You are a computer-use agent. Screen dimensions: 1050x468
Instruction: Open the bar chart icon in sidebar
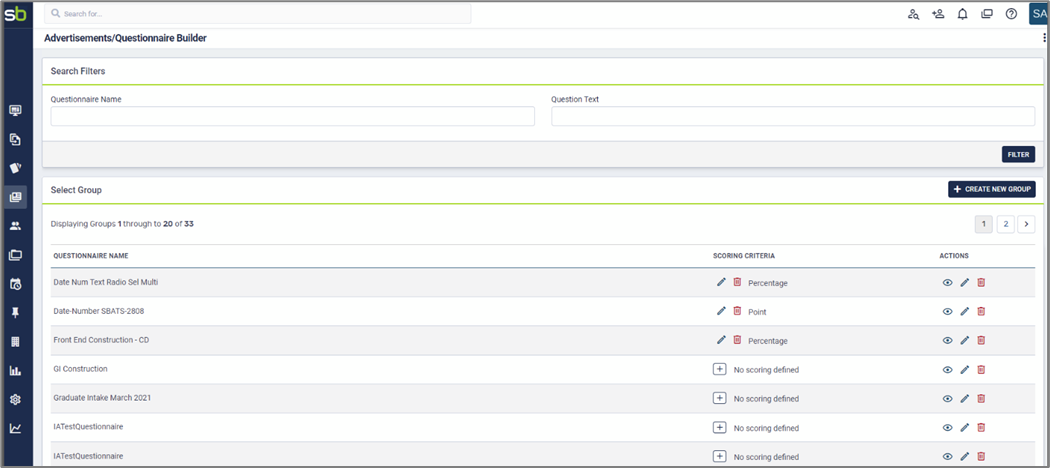coord(15,370)
